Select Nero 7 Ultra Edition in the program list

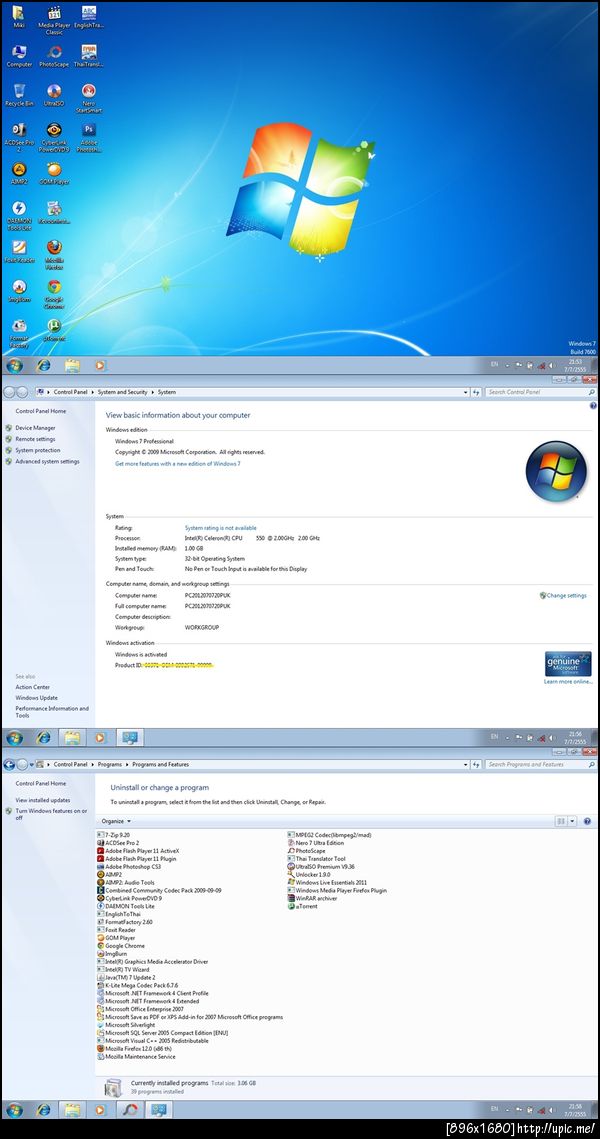click(316, 843)
